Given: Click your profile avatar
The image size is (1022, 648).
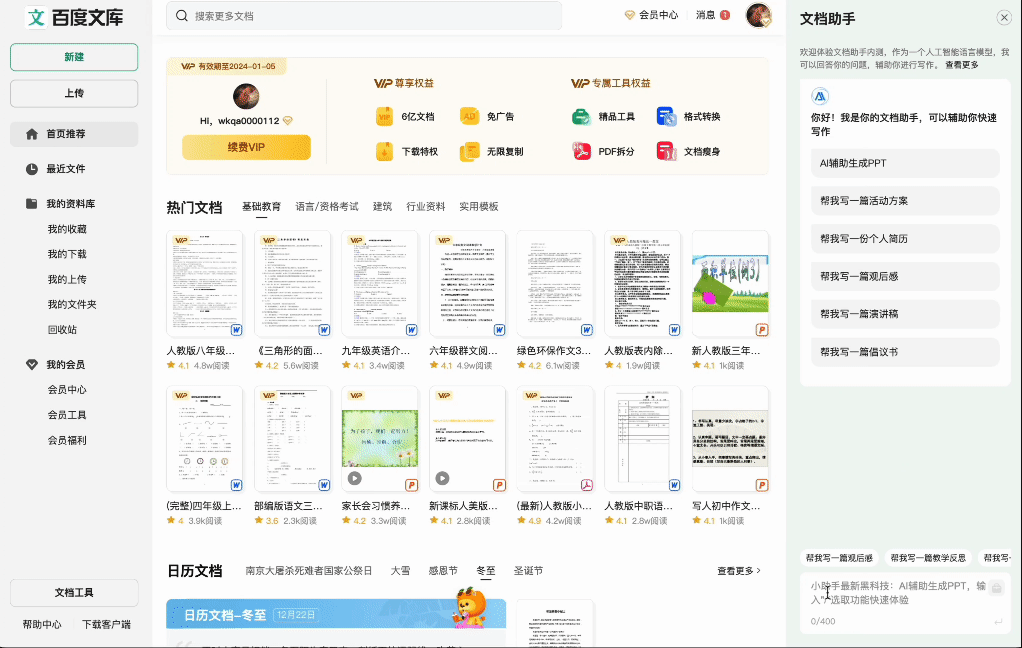Looking at the screenshot, I should tap(758, 16).
